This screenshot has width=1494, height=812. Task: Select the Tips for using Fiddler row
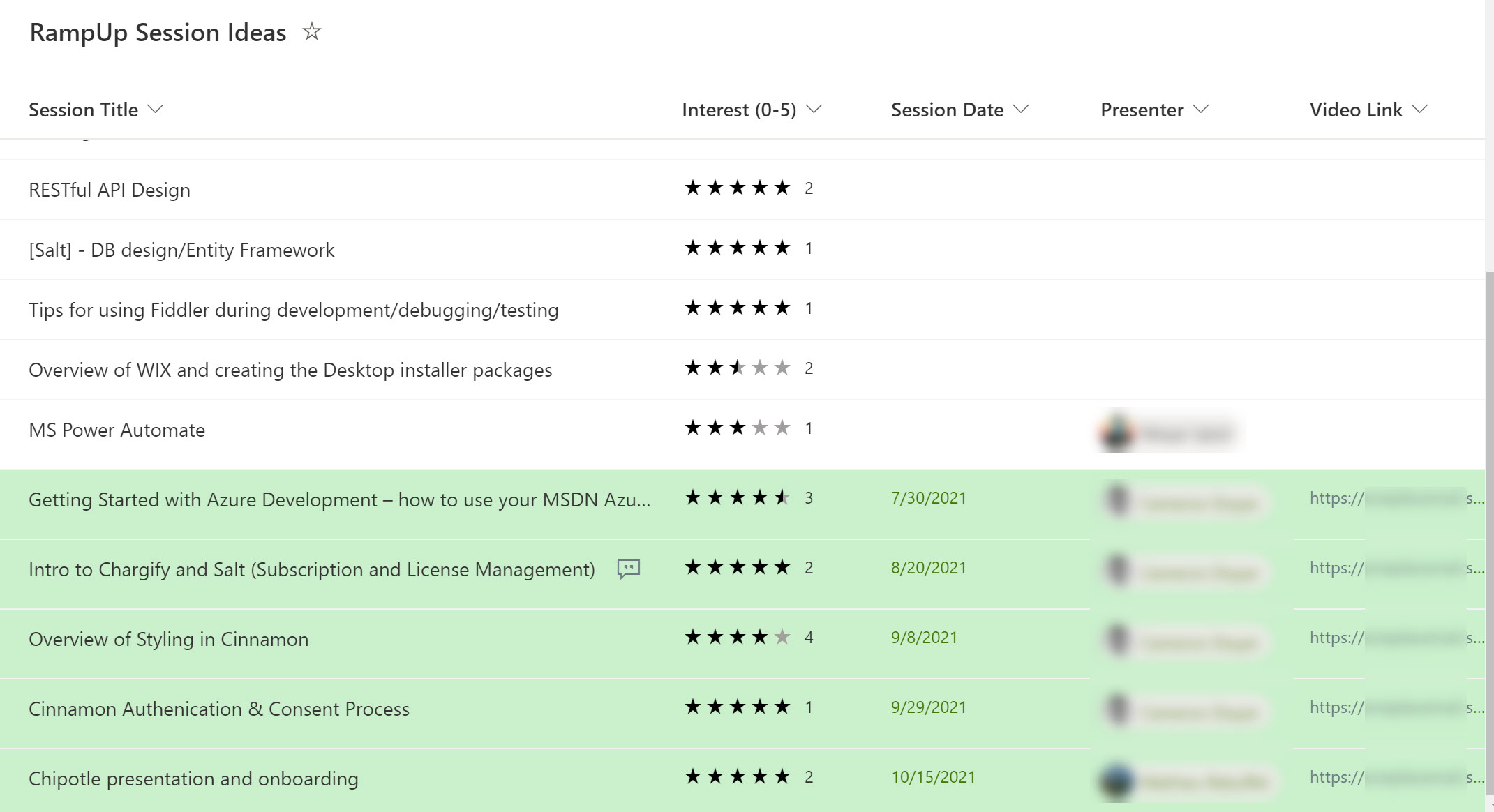(x=293, y=310)
